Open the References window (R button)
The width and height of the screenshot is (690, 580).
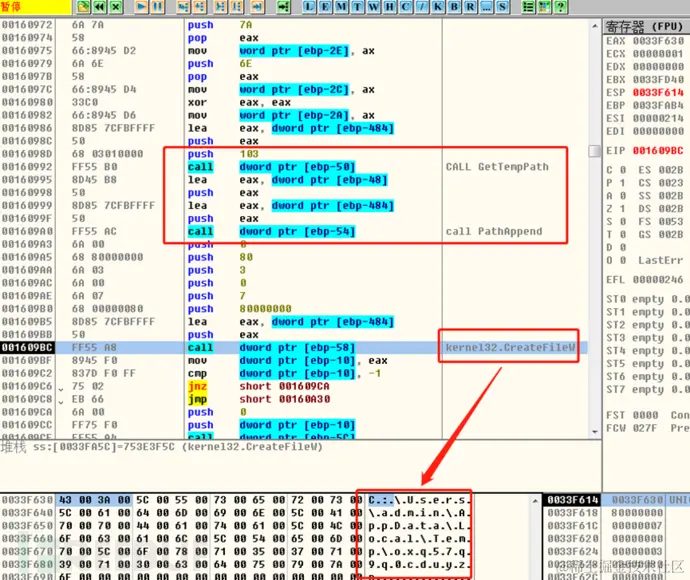click(x=470, y=7)
